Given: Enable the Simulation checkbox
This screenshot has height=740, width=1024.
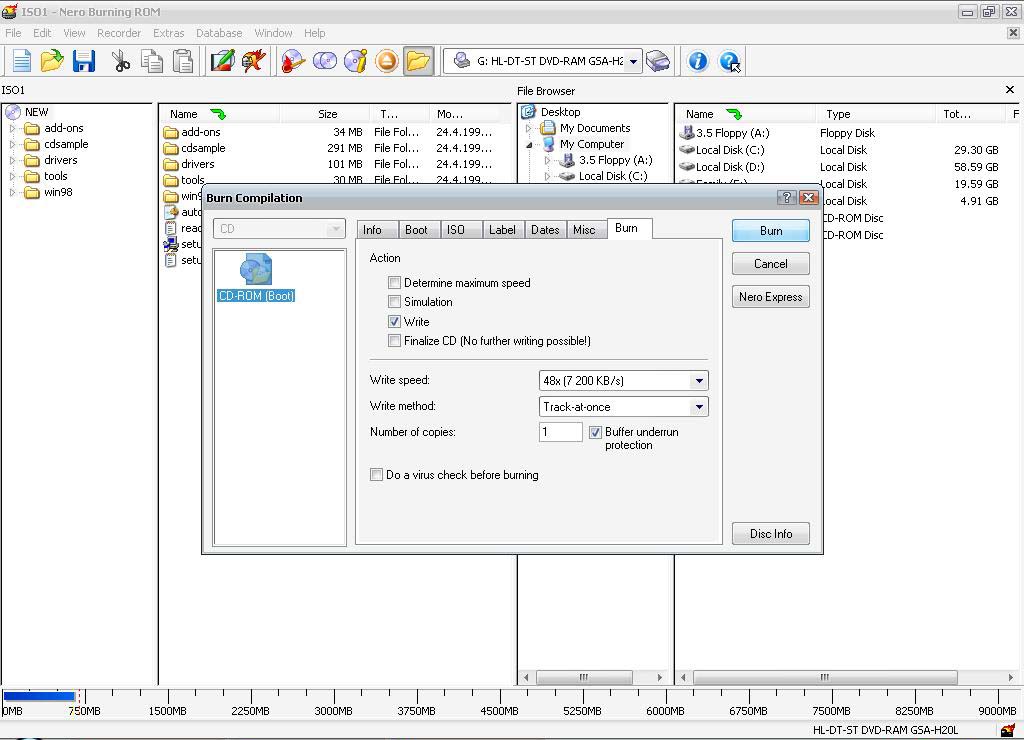Looking at the screenshot, I should pos(394,302).
